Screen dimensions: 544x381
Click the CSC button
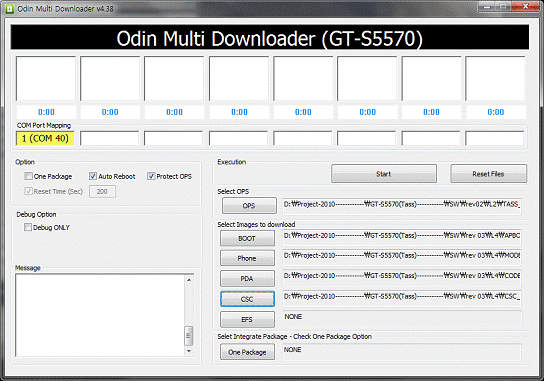click(247, 299)
